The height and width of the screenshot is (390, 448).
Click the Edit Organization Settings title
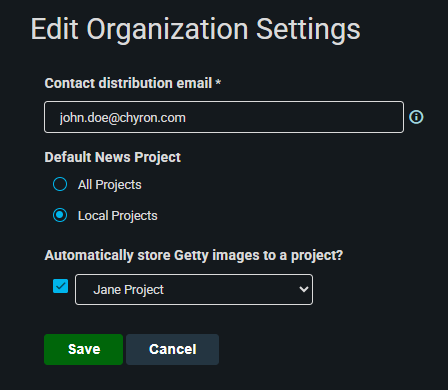(196, 29)
